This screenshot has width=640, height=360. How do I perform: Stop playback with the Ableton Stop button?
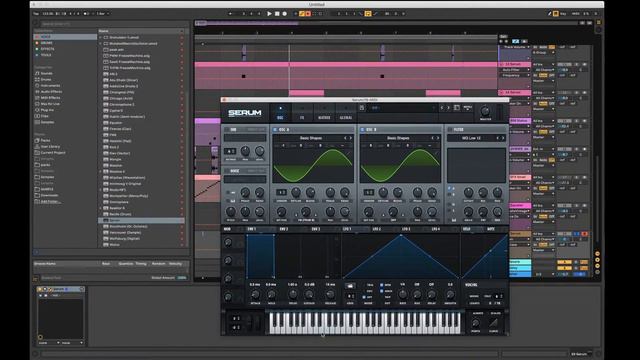(x=277, y=13)
